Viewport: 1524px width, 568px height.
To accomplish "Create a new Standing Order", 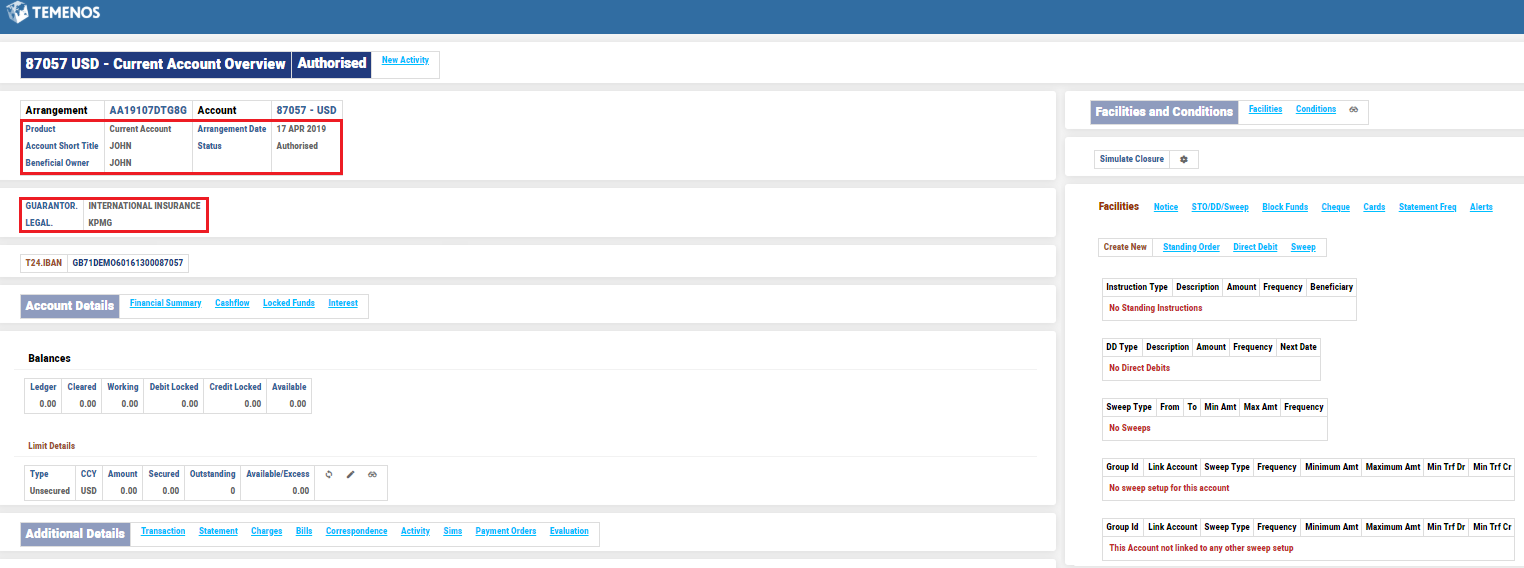I will (x=1191, y=247).
